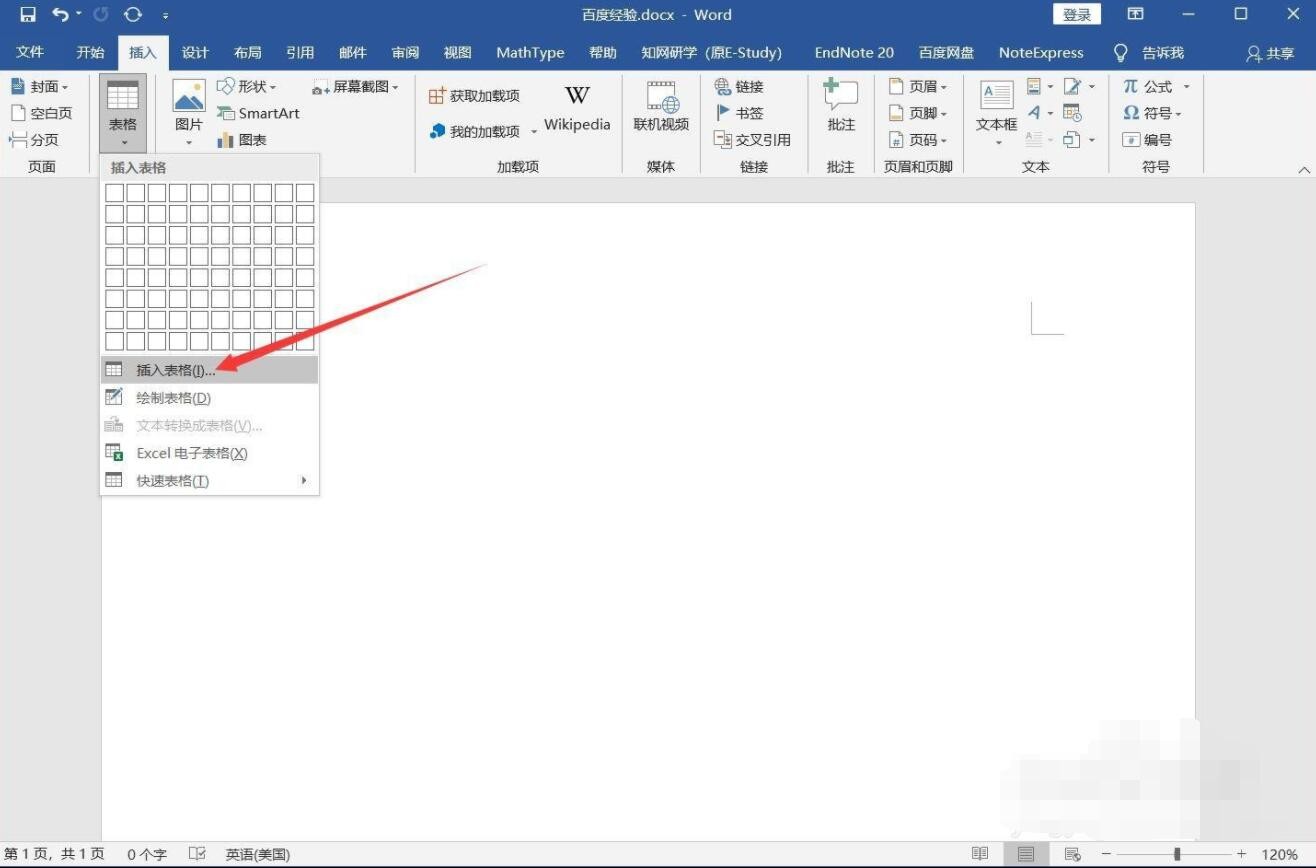Viewport: 1316px width, 868px height.
Task: Open the 表格 (Table) button
Action: tap(123, 113)
